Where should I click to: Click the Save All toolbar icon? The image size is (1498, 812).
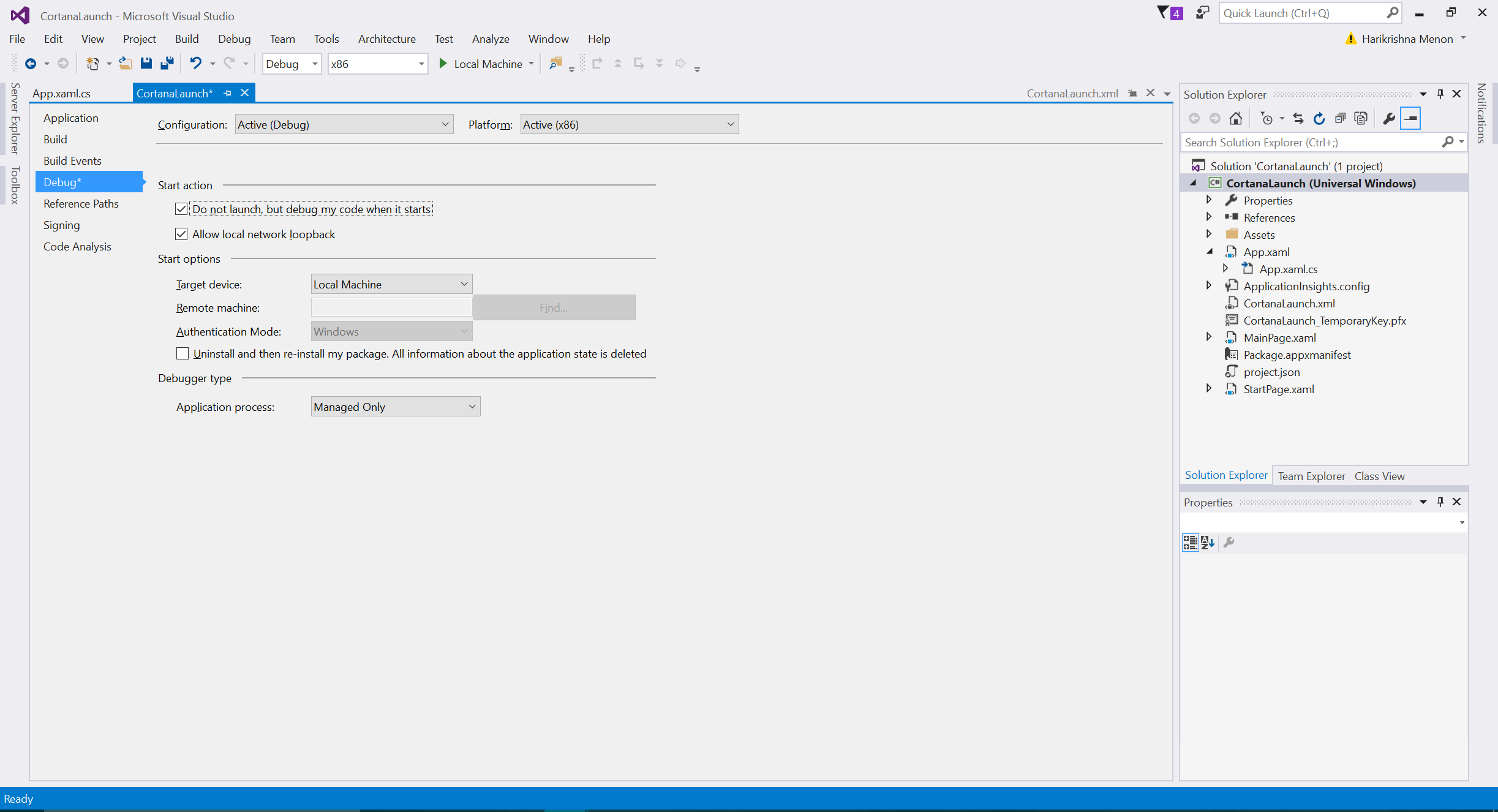tap(167, 63)
